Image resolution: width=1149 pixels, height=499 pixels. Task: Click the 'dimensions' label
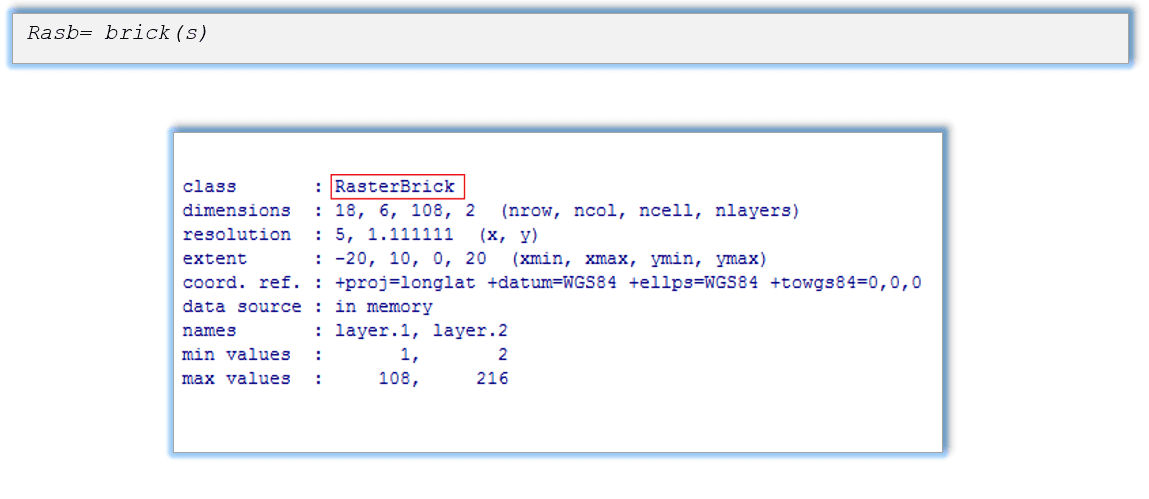point(236,210)
